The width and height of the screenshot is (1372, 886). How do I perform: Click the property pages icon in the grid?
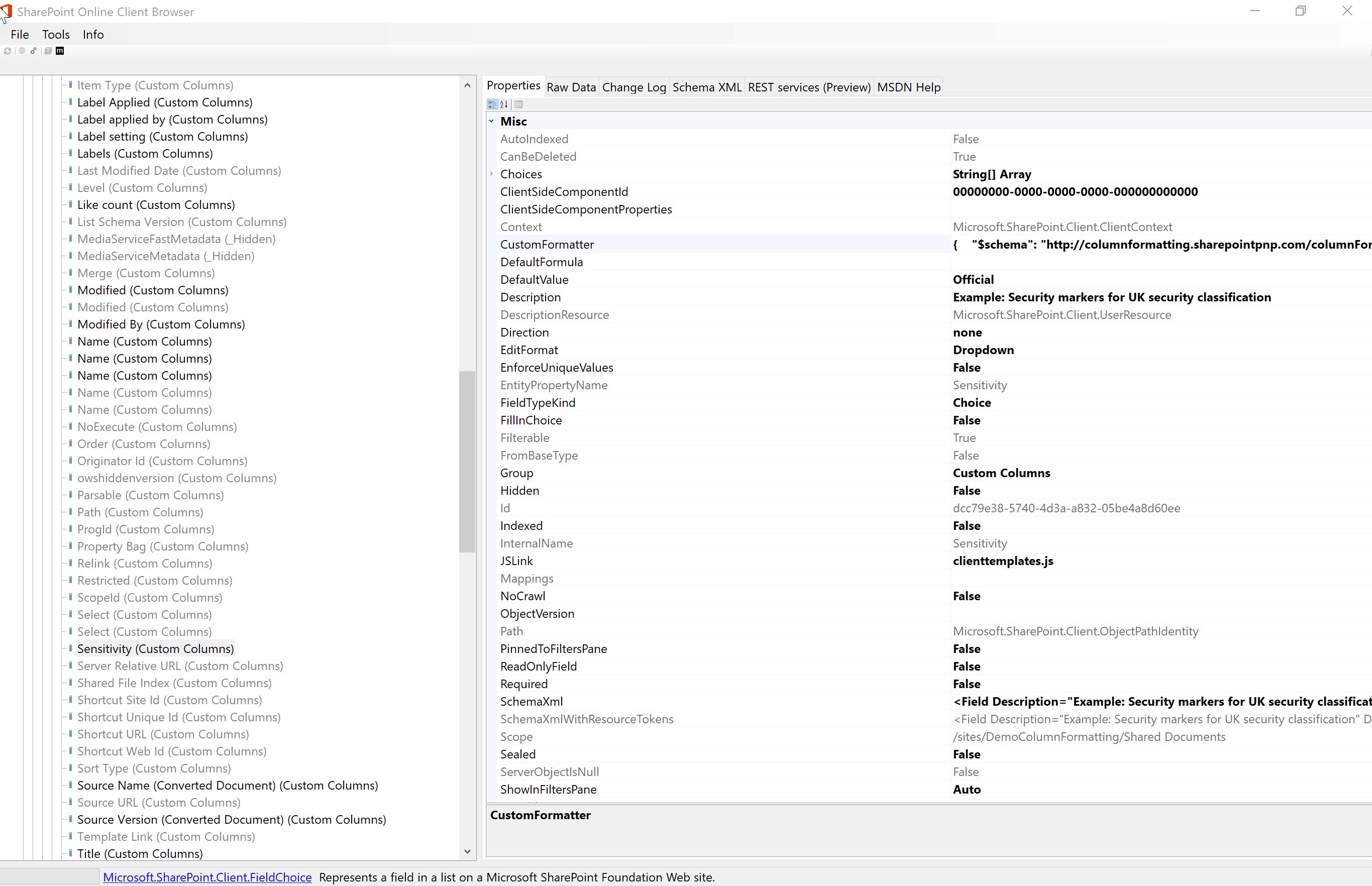pos(518,104)
